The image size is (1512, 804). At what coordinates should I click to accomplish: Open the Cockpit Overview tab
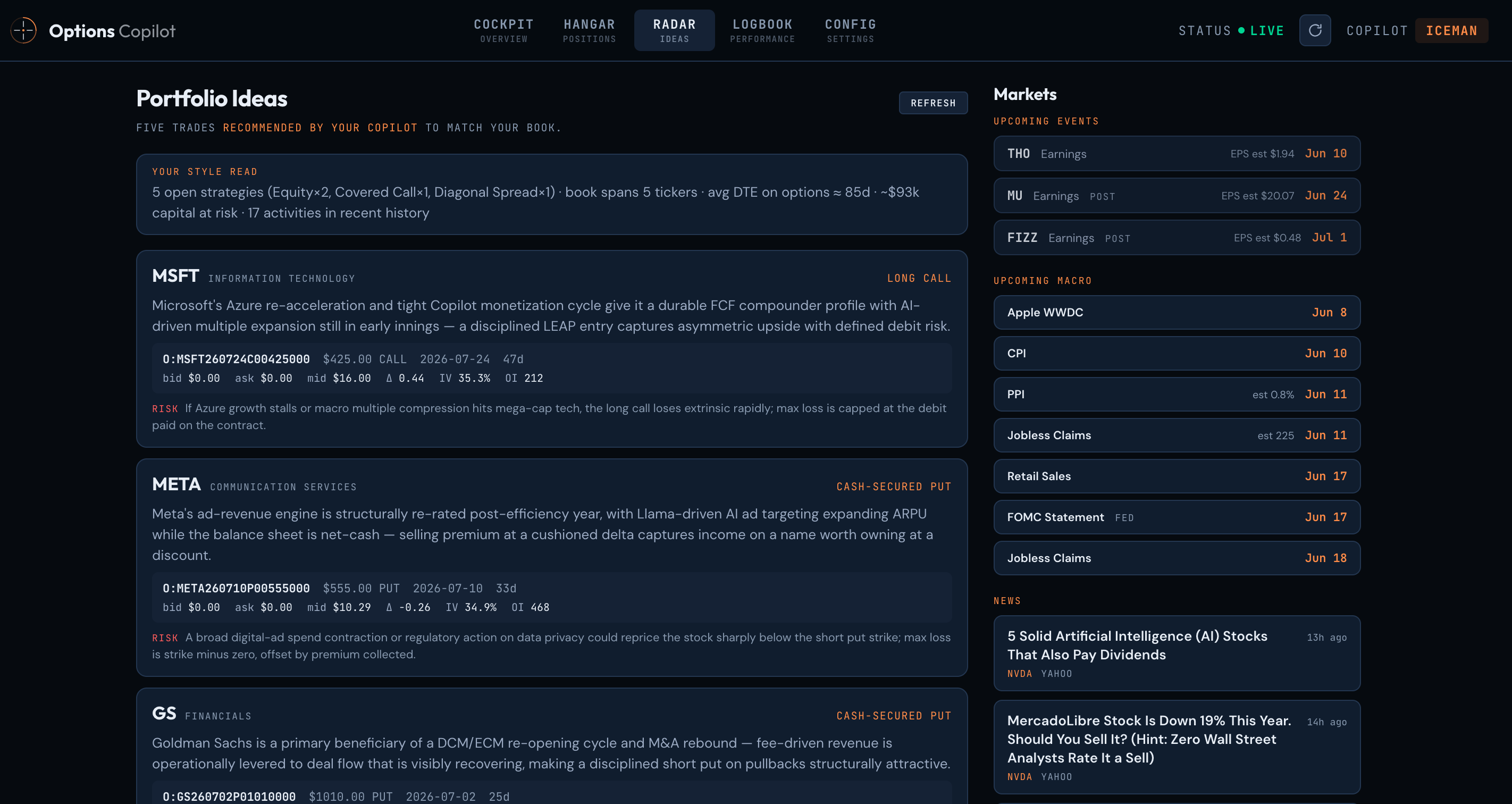tap(503, 30)
